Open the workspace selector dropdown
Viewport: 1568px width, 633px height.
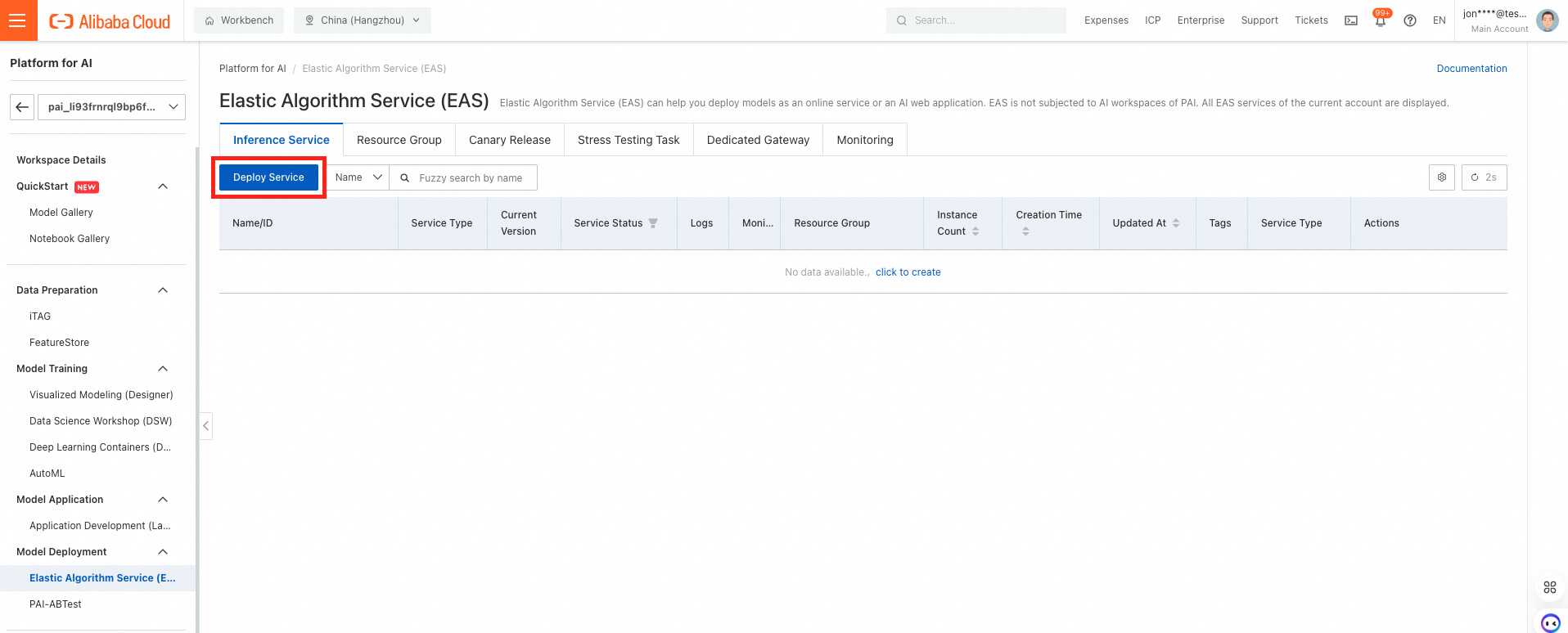[x=111, y=107]
